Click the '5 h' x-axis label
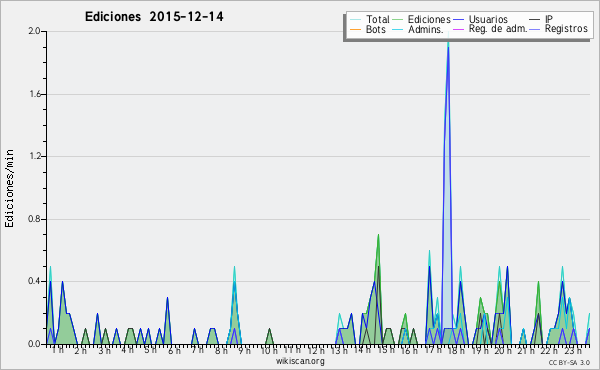 coord(150,350)
